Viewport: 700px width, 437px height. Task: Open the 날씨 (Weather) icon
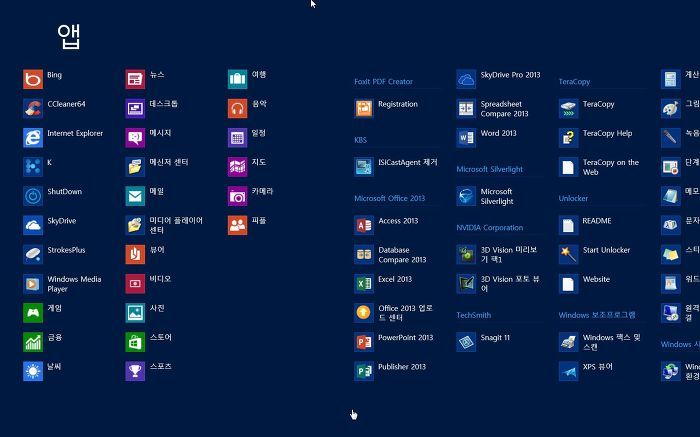[33, 371]
